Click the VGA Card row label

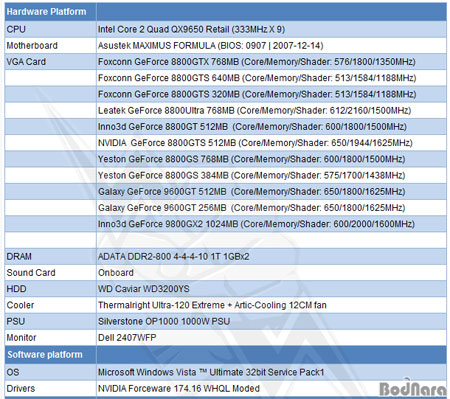26,62
